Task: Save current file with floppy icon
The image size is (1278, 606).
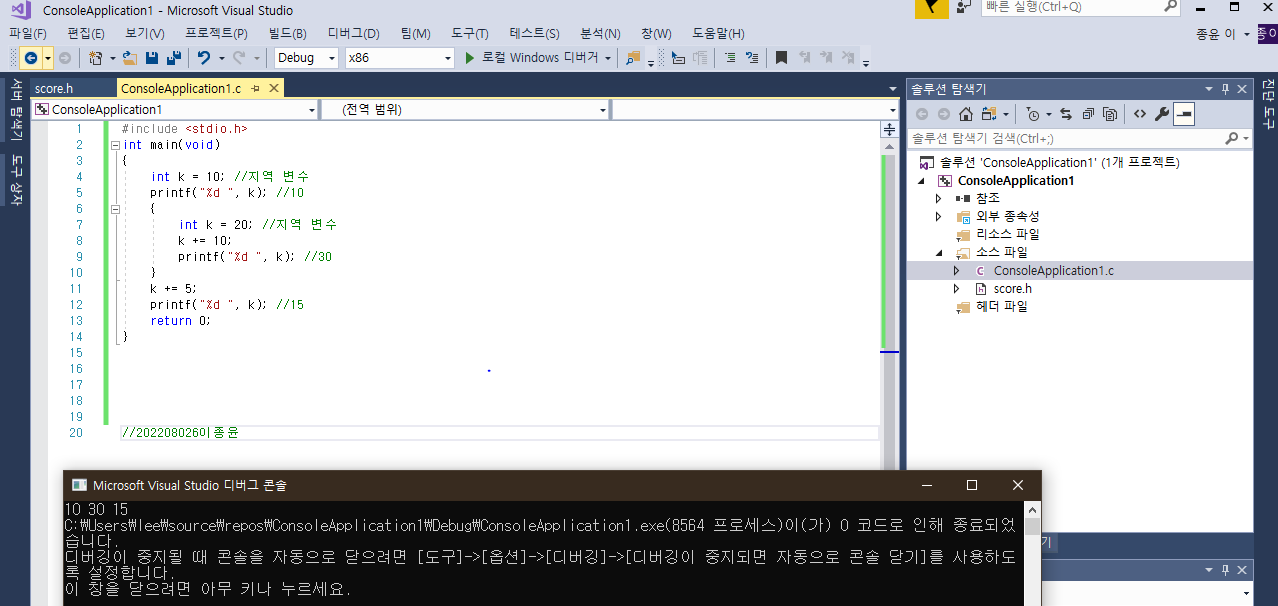Action: pyautogui.click(x=152, y=58)
